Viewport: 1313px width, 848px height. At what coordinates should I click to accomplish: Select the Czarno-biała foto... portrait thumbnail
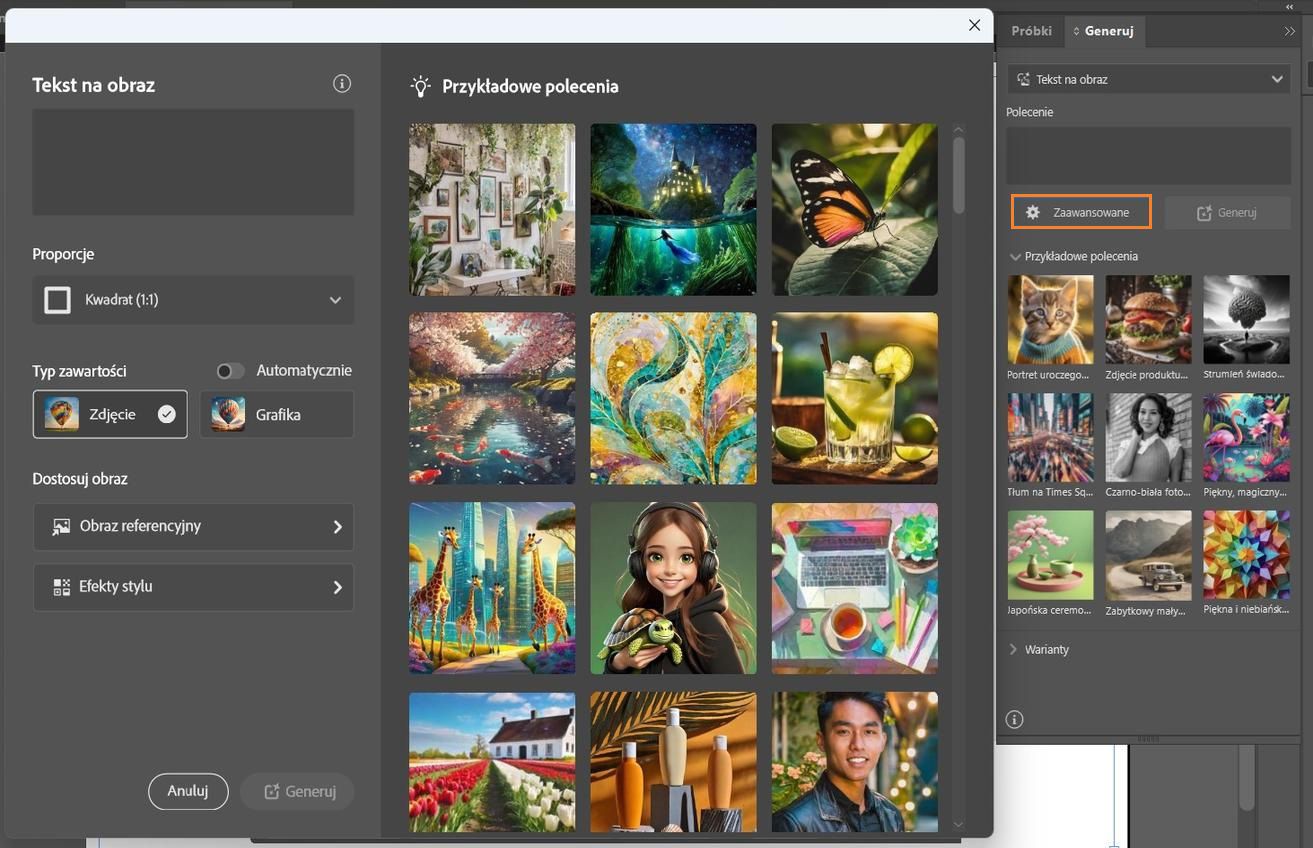pyautogui.click(x=1148, y=438)
